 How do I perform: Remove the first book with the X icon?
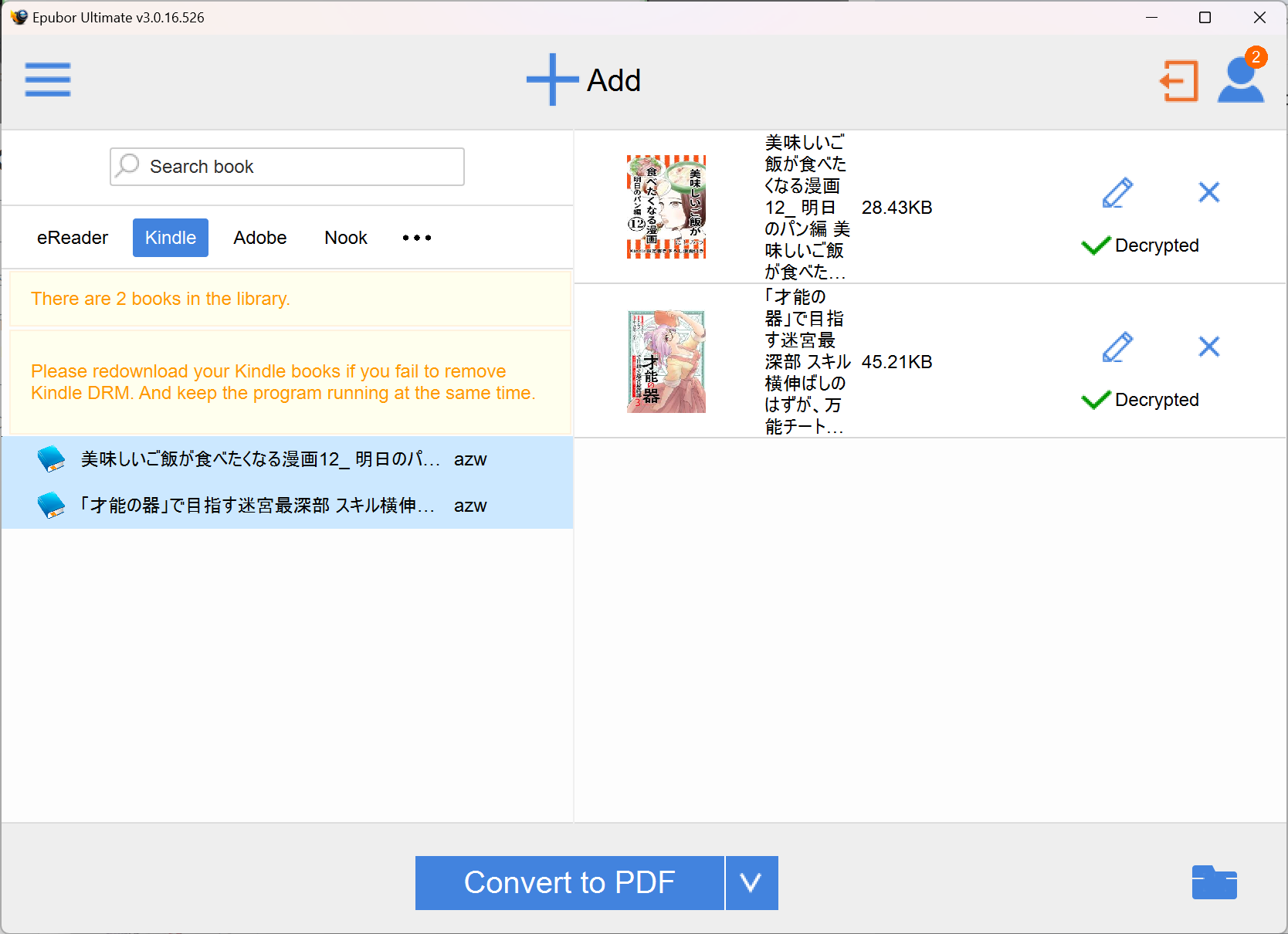click(1208, 193)
